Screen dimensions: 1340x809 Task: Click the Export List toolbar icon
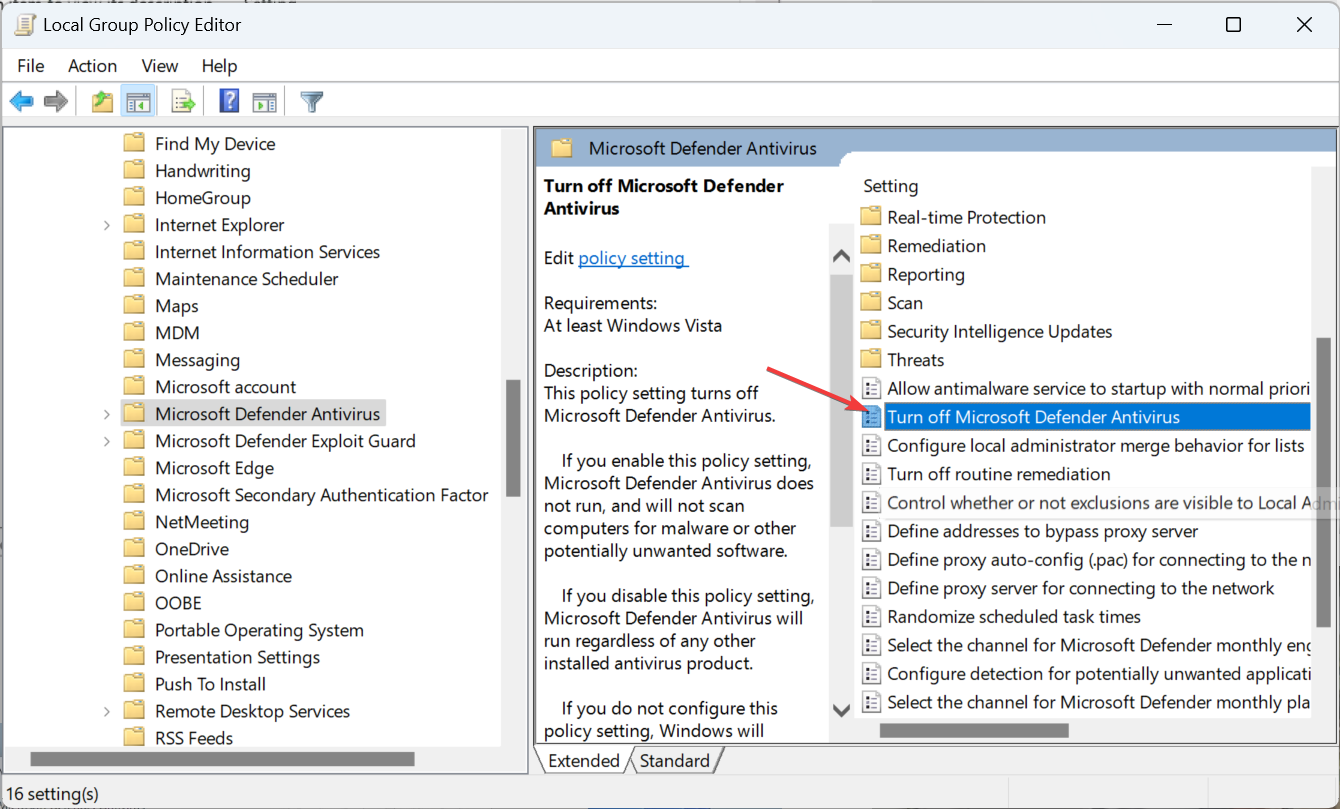click(182, 101)
